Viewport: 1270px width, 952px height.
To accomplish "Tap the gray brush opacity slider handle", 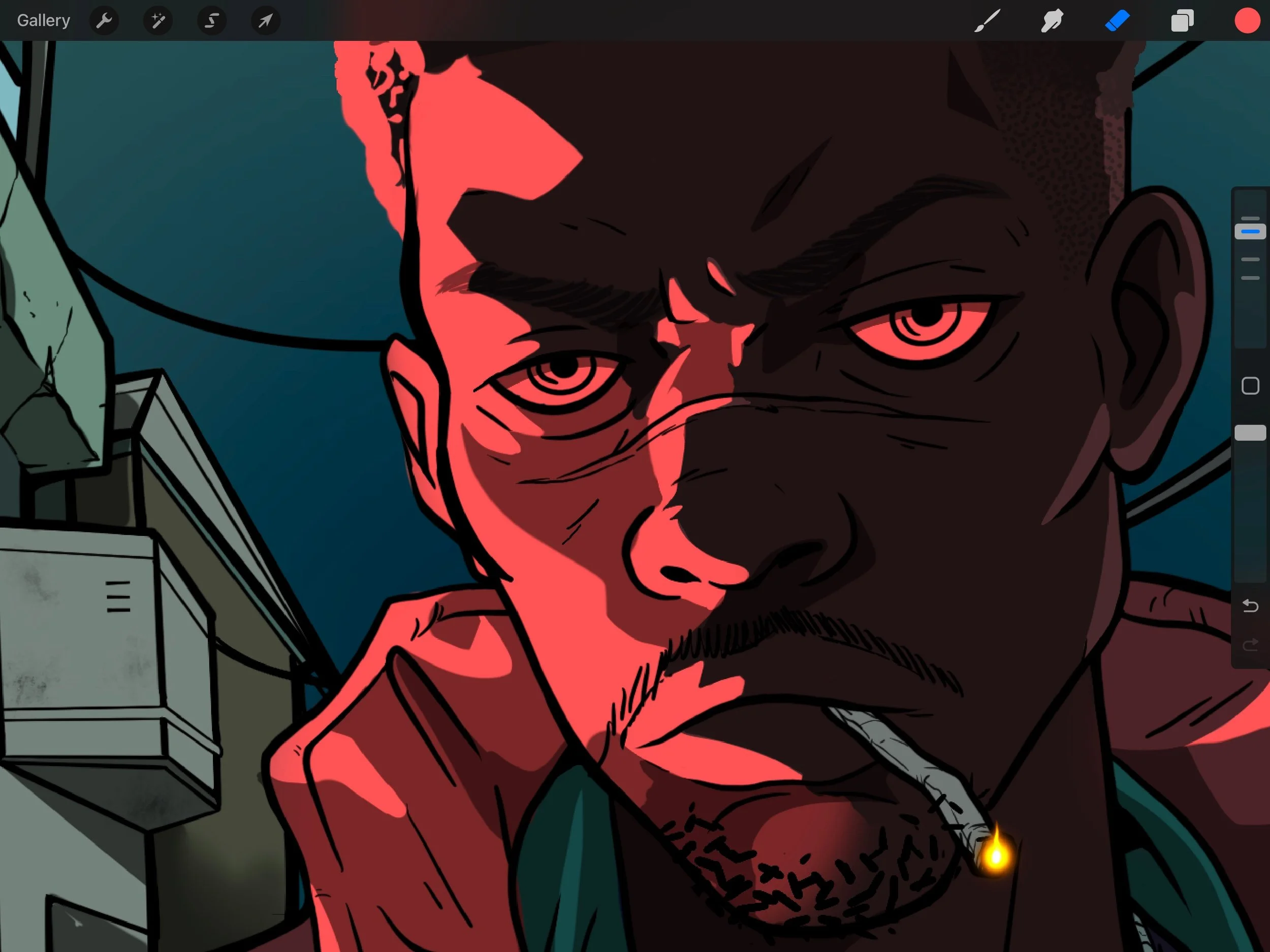I will [x=1250, y=433].
